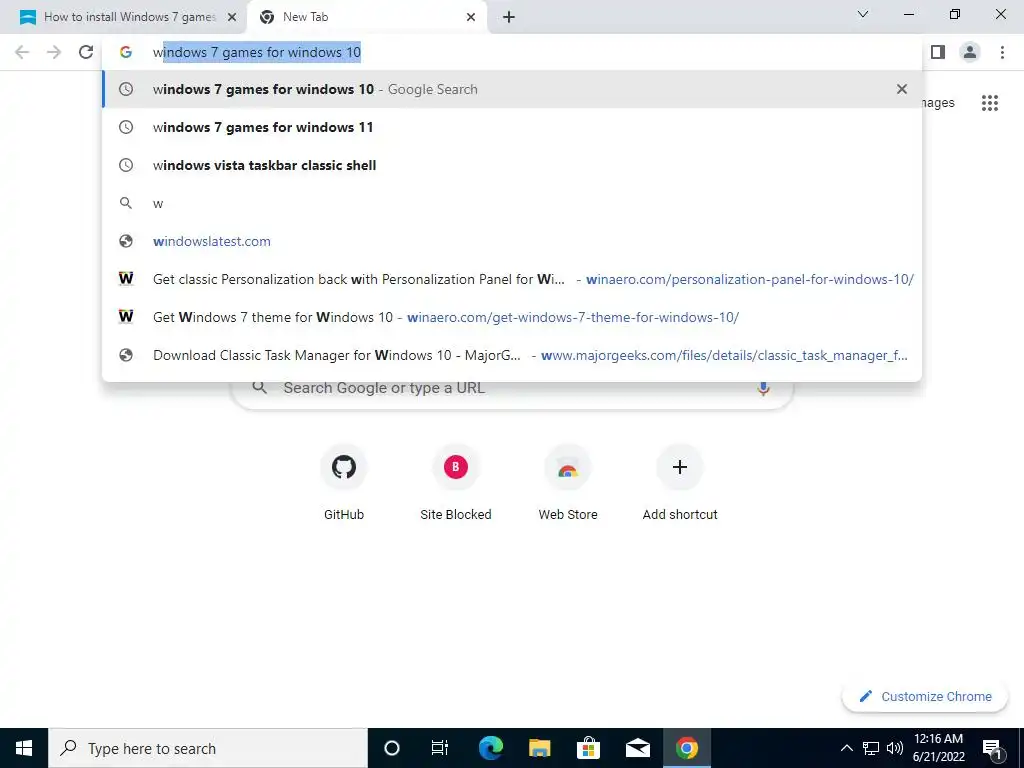Image resolution: width=1024 pixels, height=768 pixels.
Task: Go back with the back arrow
Action: (x=22, y=52)
